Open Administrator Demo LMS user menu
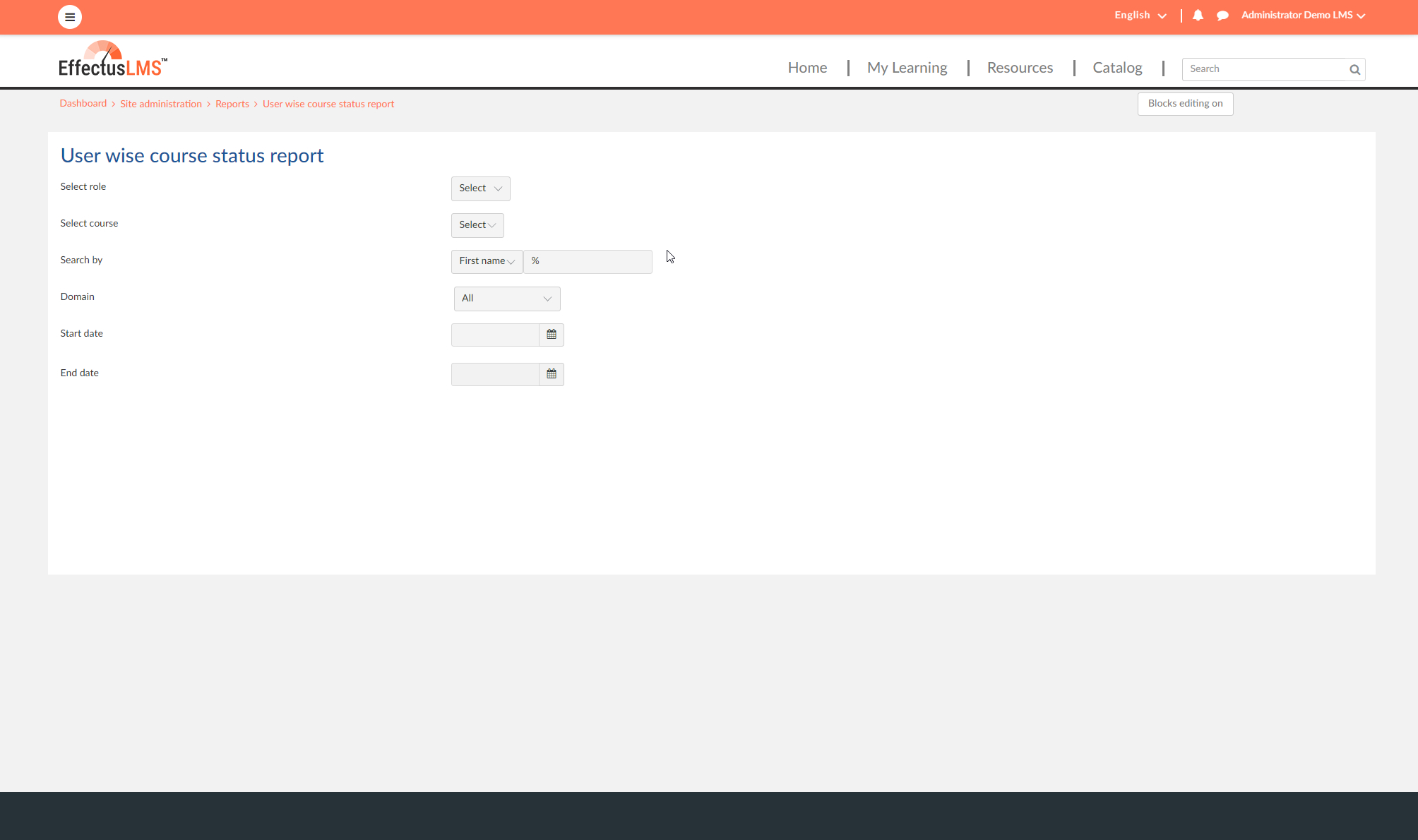 [1303, 15]
